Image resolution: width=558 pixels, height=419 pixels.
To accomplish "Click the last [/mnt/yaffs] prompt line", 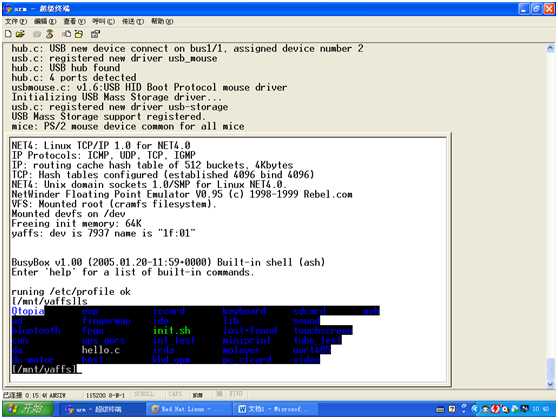I will (44, 369).
